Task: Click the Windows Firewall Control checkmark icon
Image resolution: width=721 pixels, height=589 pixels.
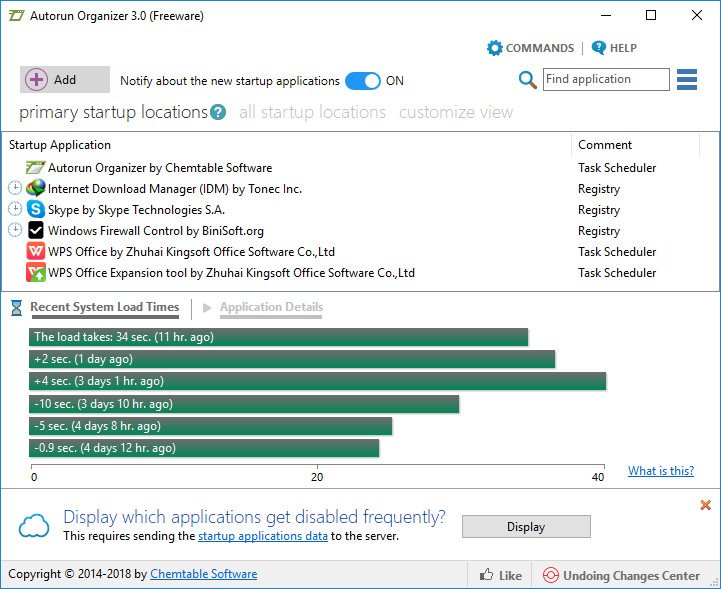Action: coord(36,231)
